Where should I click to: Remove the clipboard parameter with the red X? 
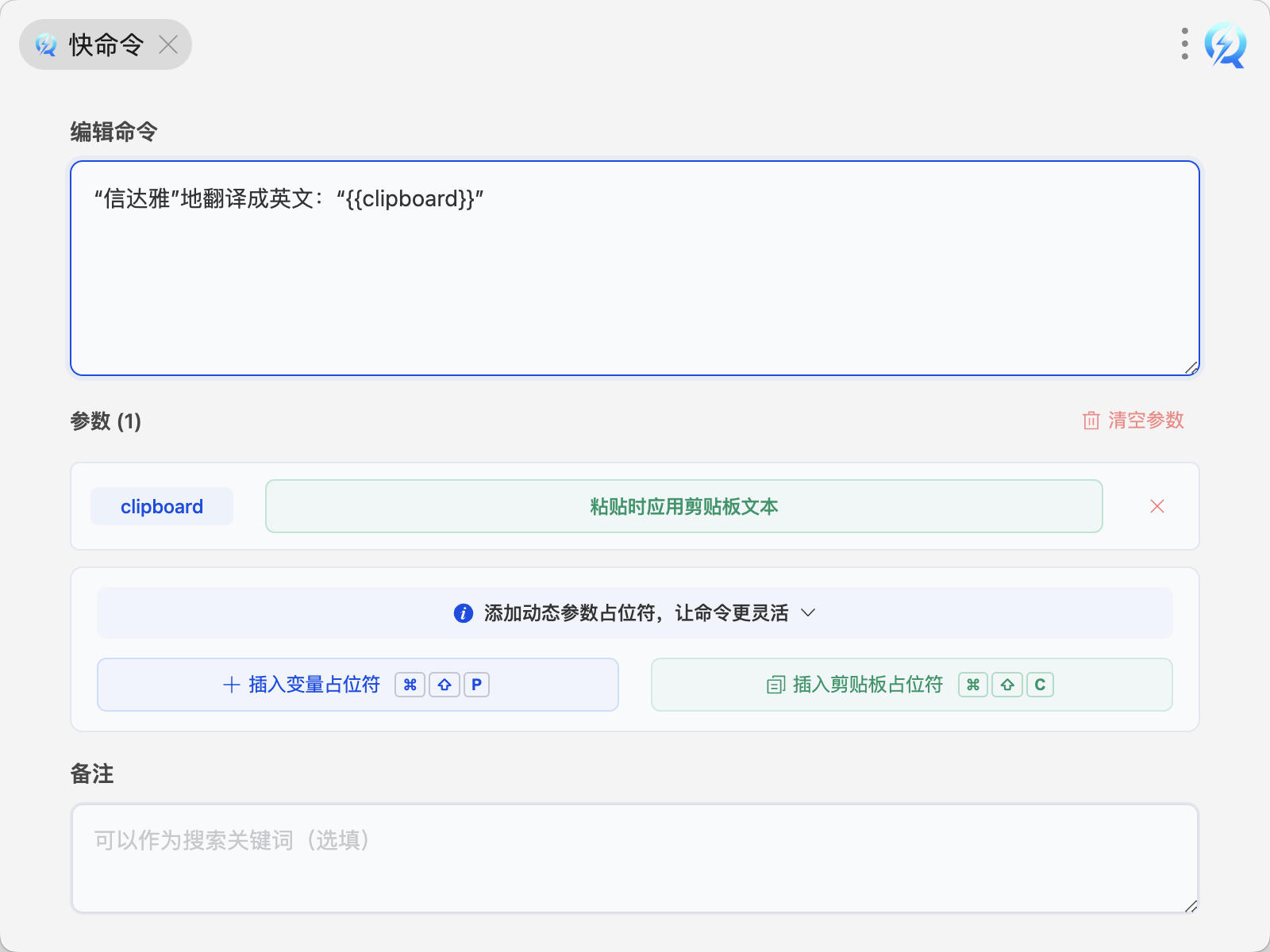point(1157,506)
